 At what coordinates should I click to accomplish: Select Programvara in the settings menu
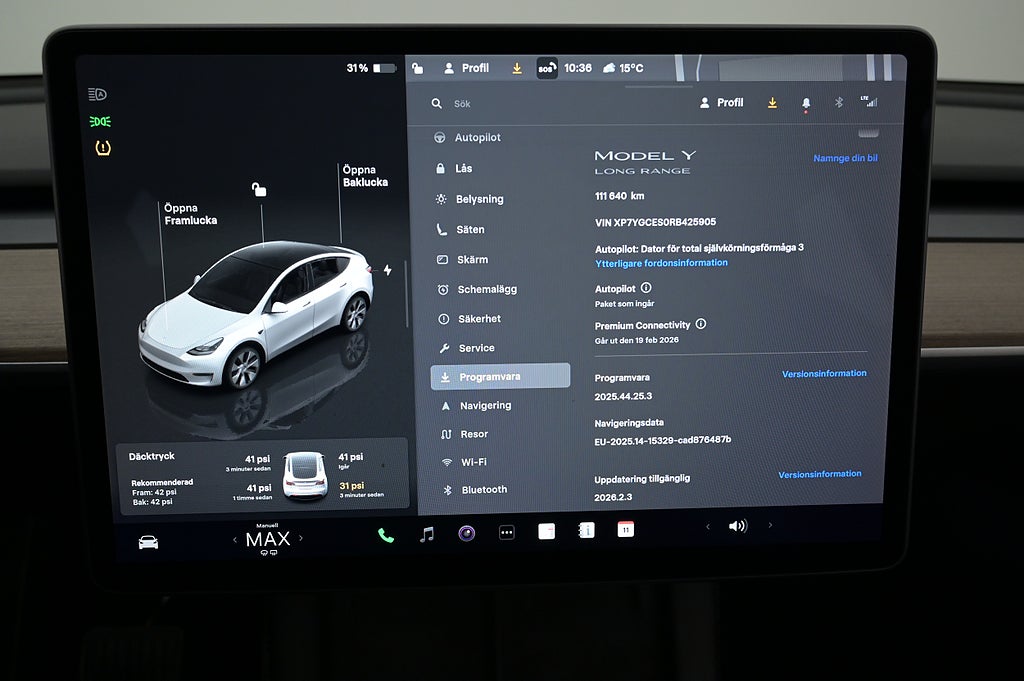click(500, 377)
